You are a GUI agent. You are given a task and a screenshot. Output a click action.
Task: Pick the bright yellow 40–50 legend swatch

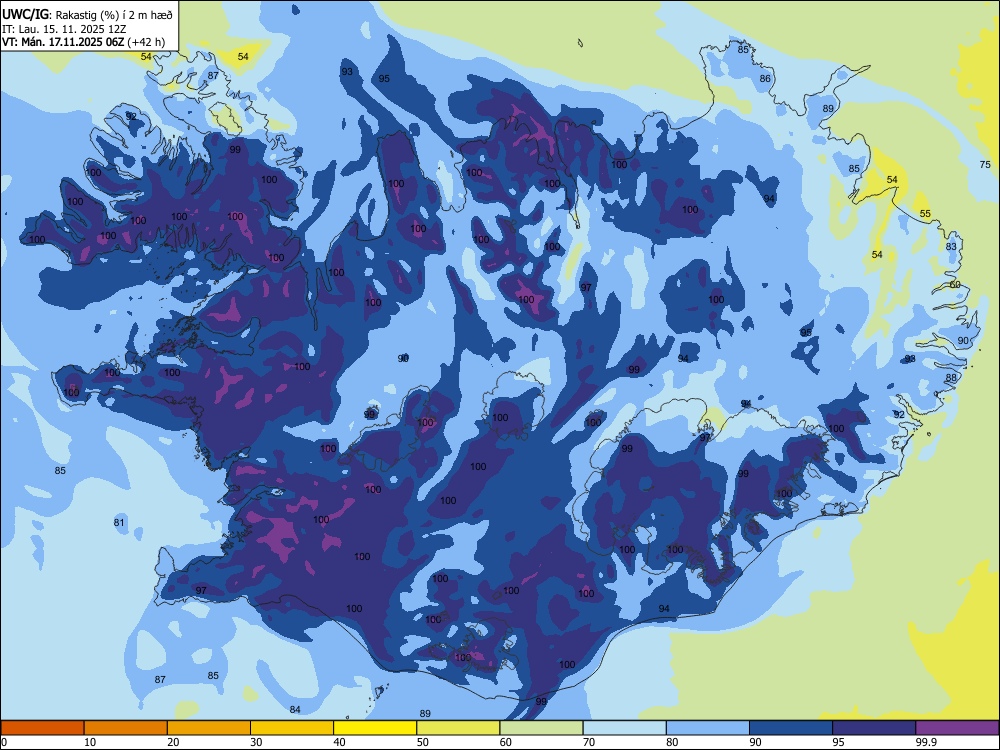tap(375, 728)
